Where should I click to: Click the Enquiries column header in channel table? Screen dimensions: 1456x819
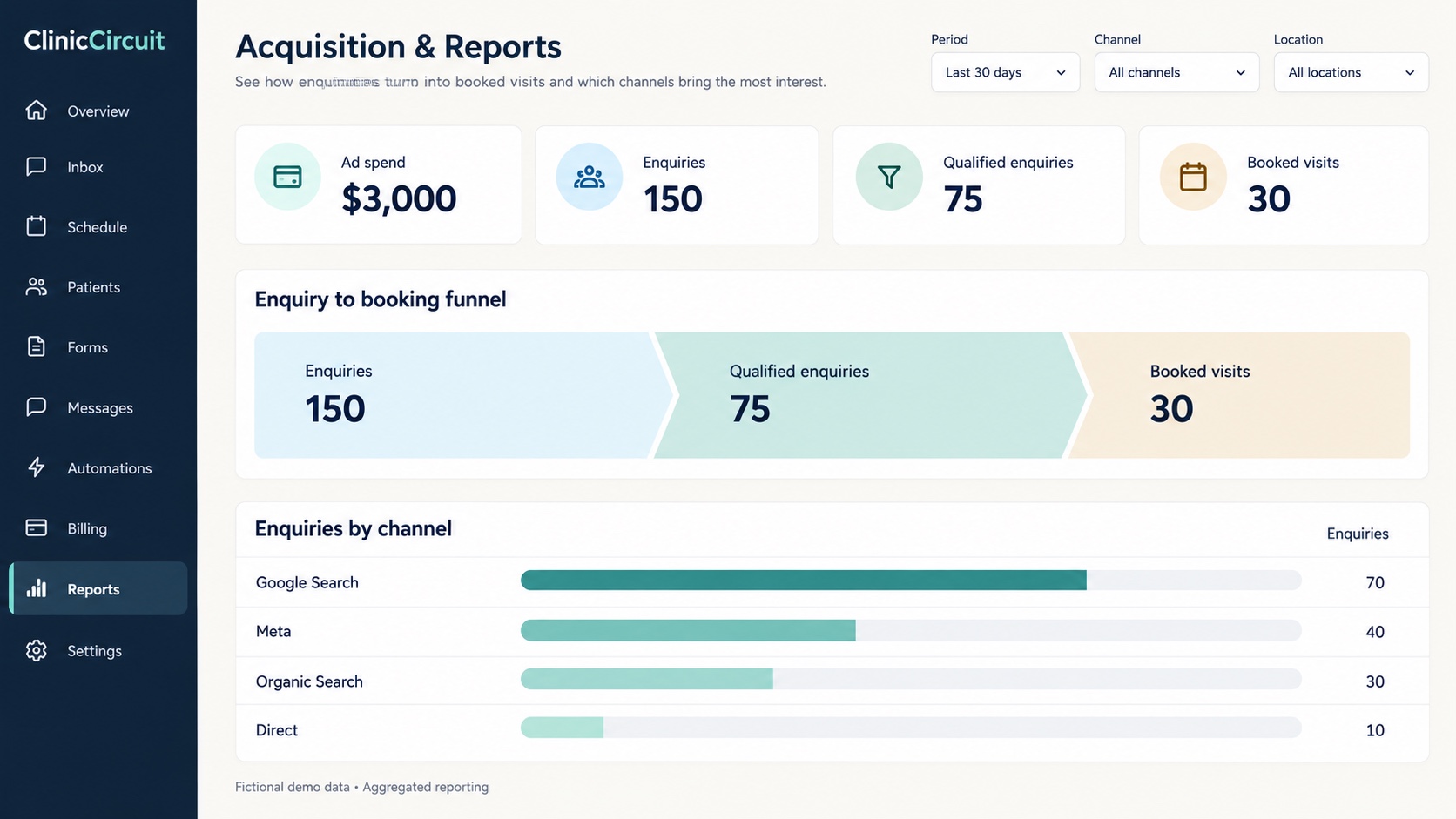1358,534
